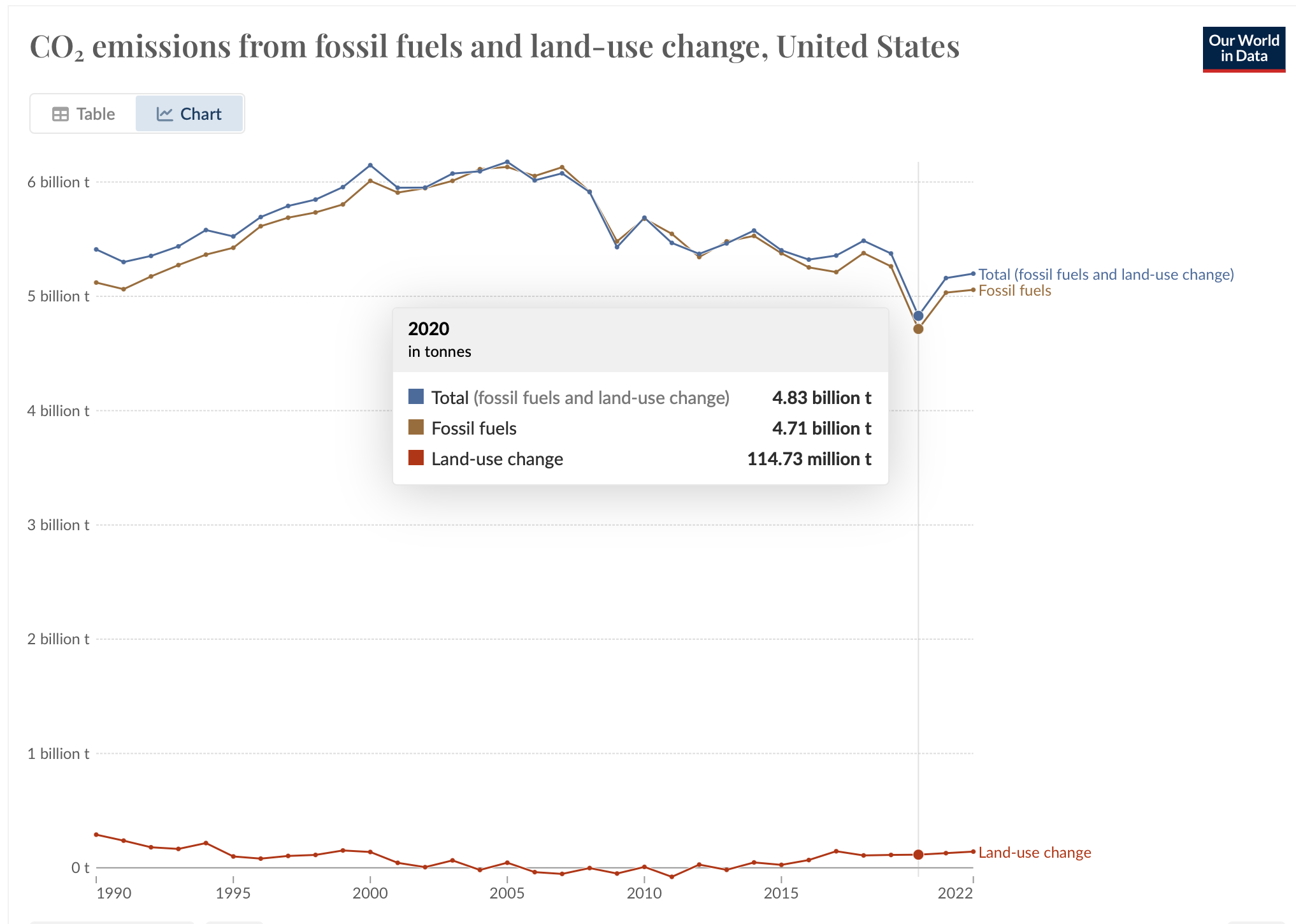
Task: Open the Our World in Data logo
Action: click(1243, 49)
